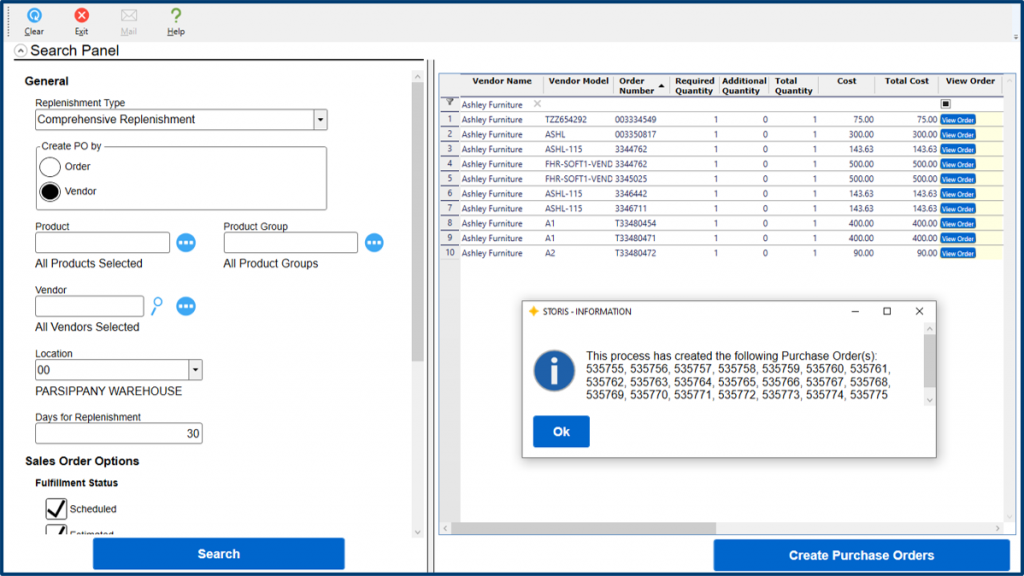
Task: Sort by Cost column
Action: coord(846,81)
